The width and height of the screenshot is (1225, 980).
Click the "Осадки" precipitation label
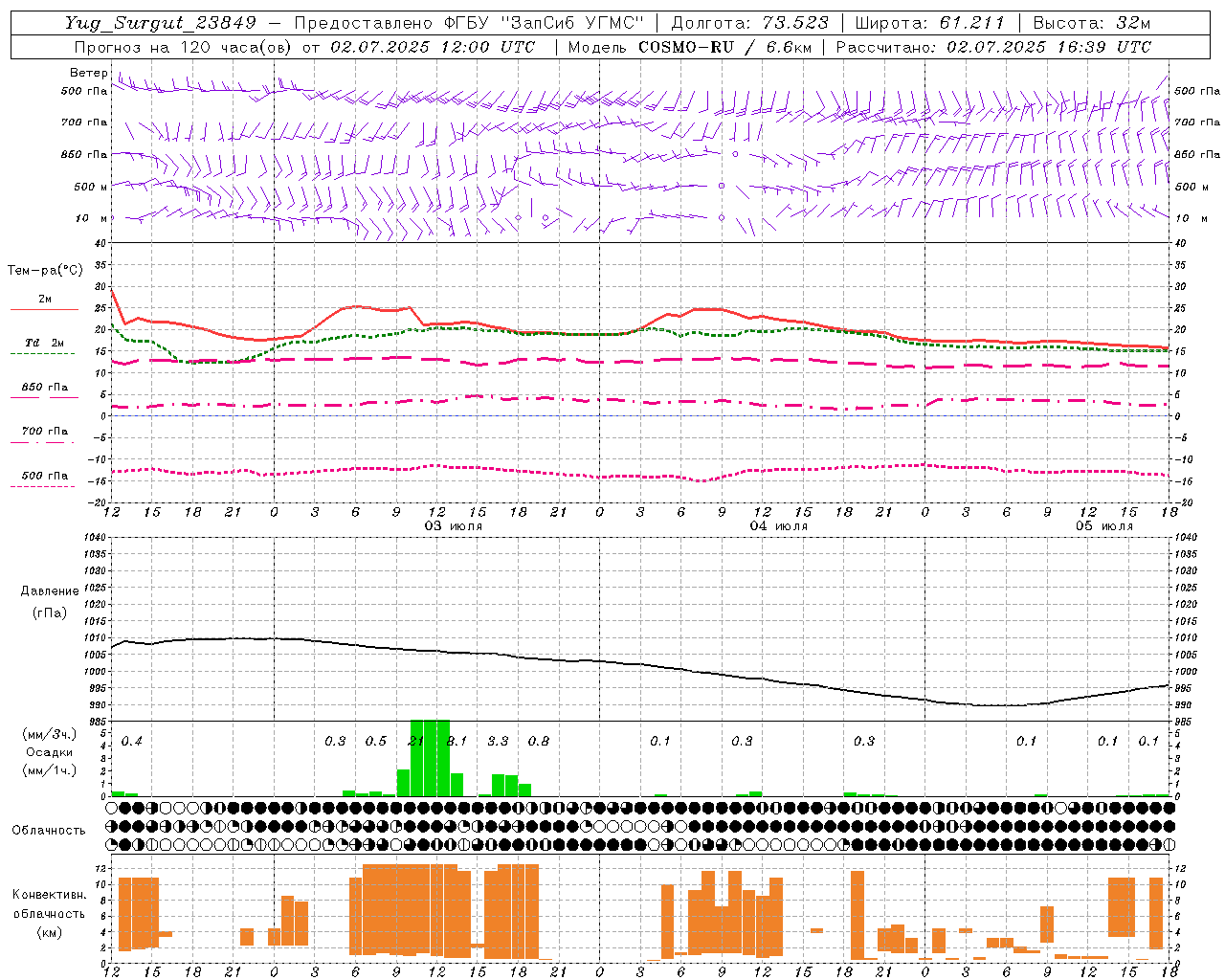coord(50,752)
